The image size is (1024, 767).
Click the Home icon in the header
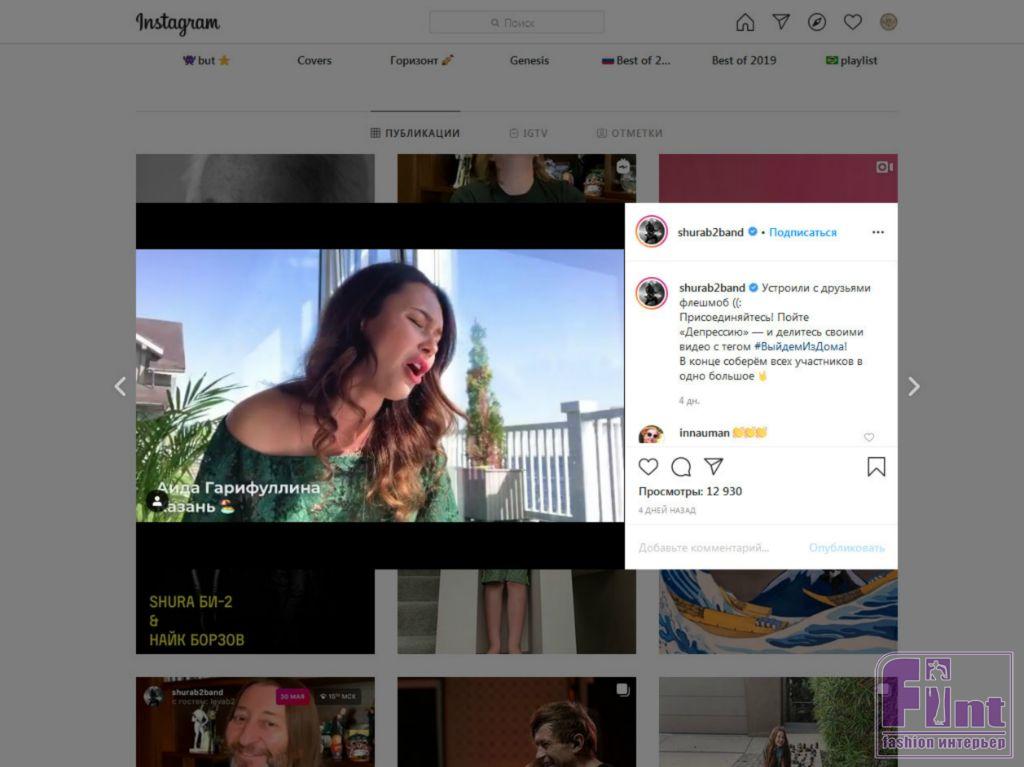745,22
